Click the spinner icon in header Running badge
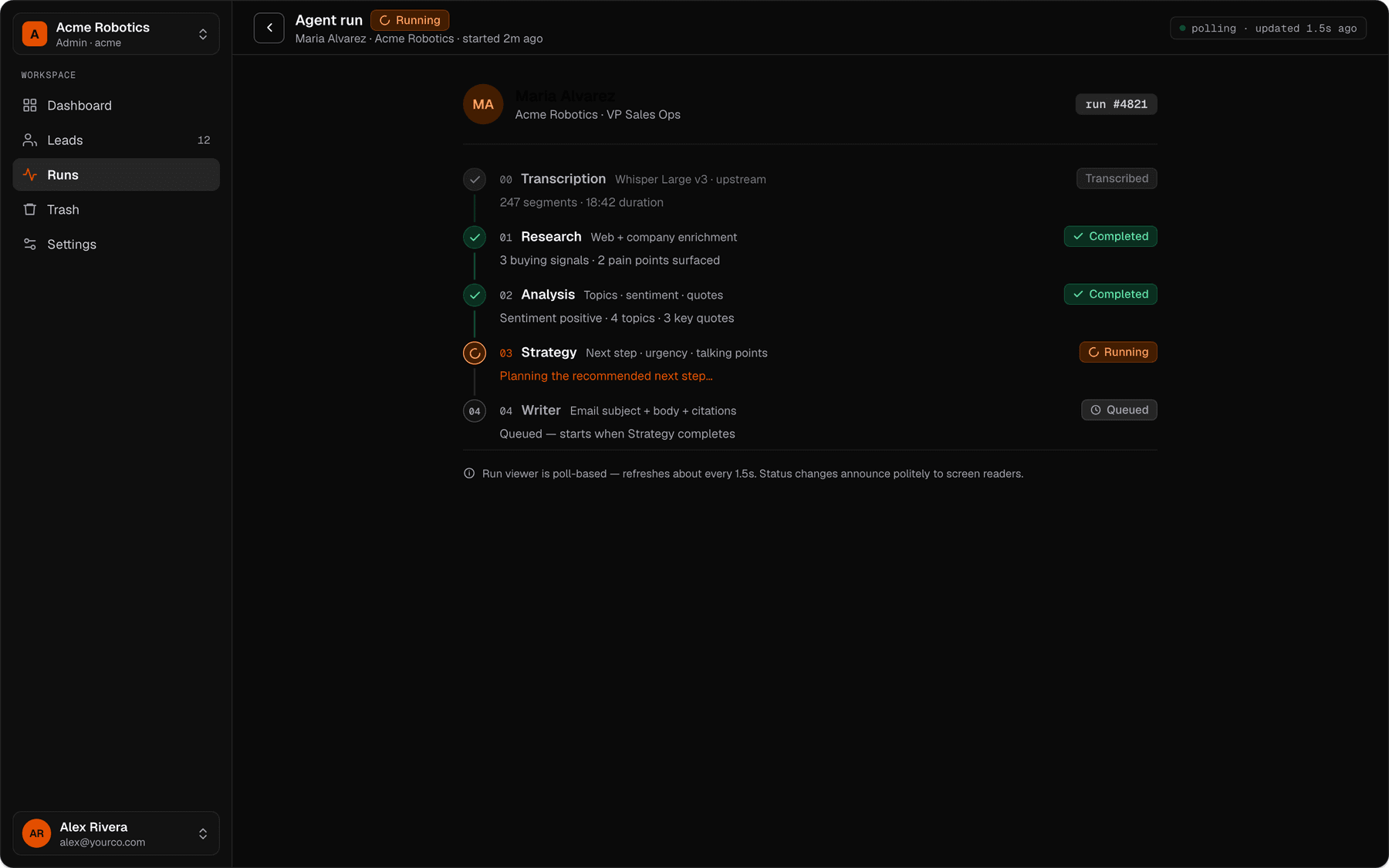 click(x=384, y=20)
